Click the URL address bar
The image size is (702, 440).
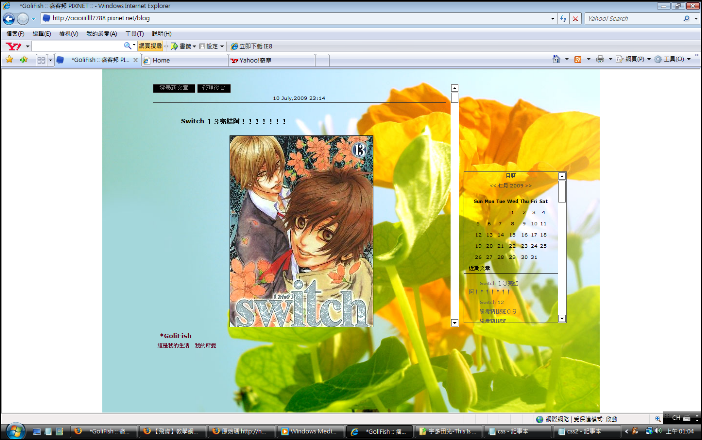[x=295, y=18]
